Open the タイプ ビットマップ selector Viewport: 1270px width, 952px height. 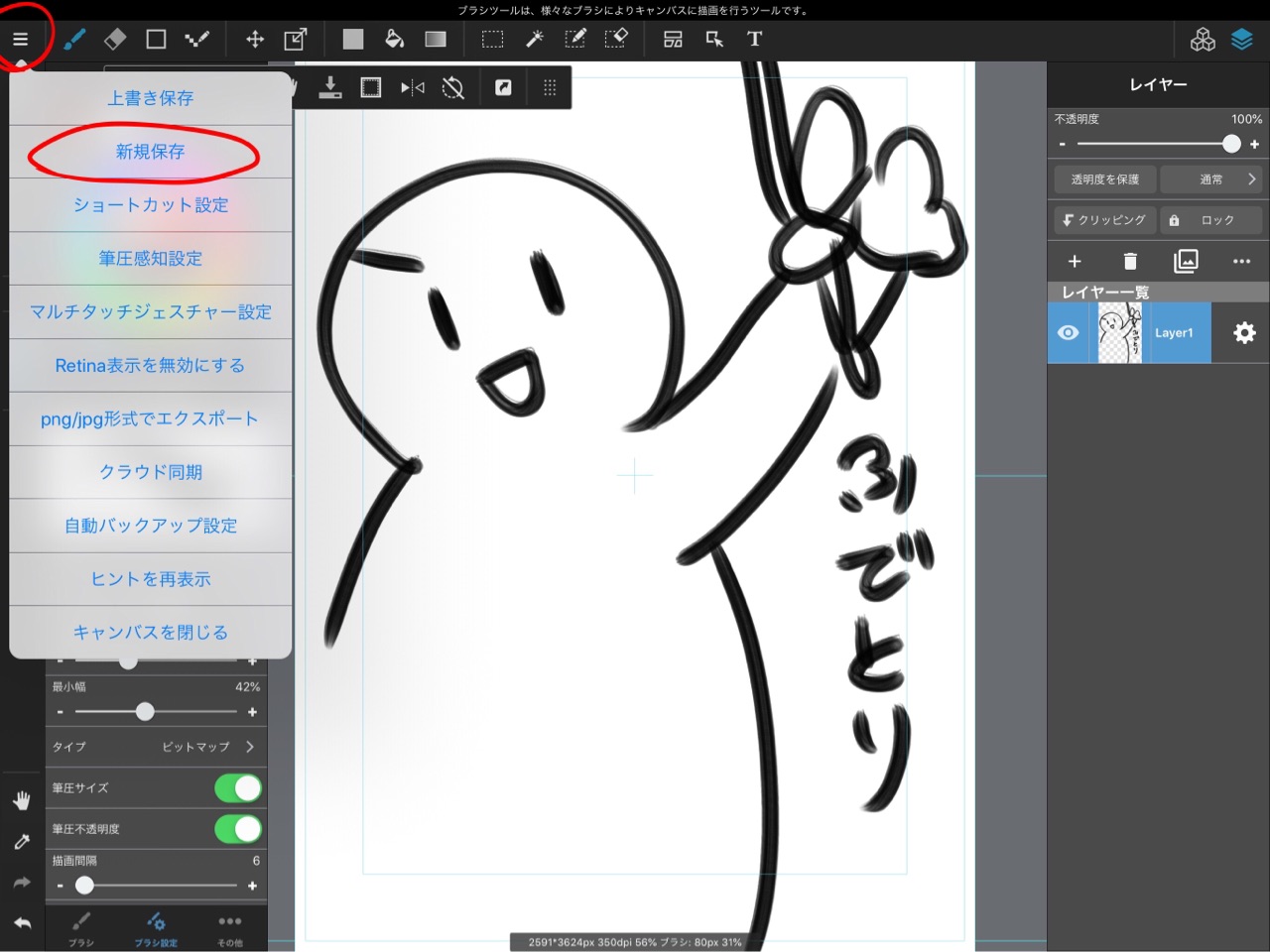point(156,747)
